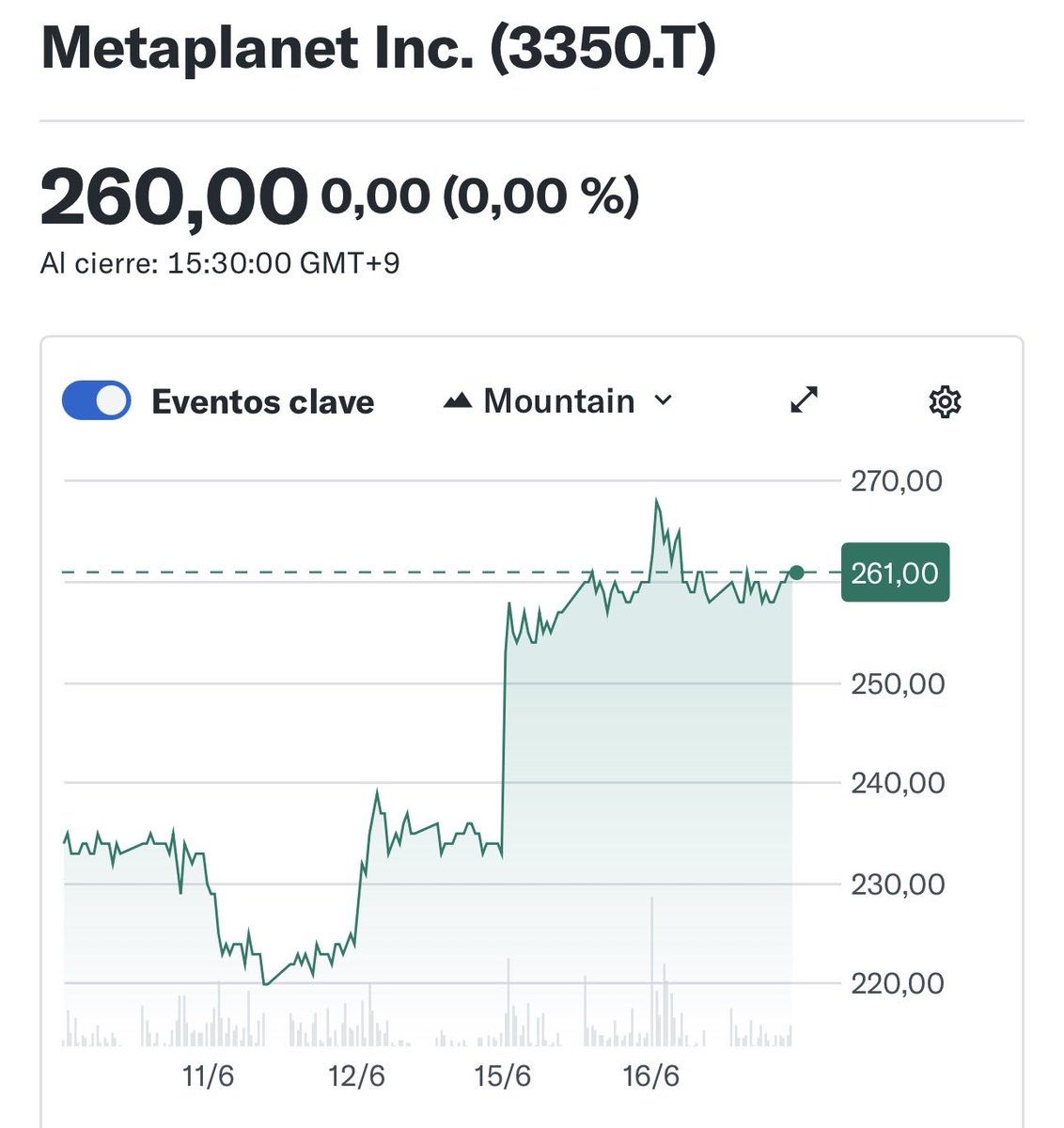Click green dot at chart line end

[797, 572]
